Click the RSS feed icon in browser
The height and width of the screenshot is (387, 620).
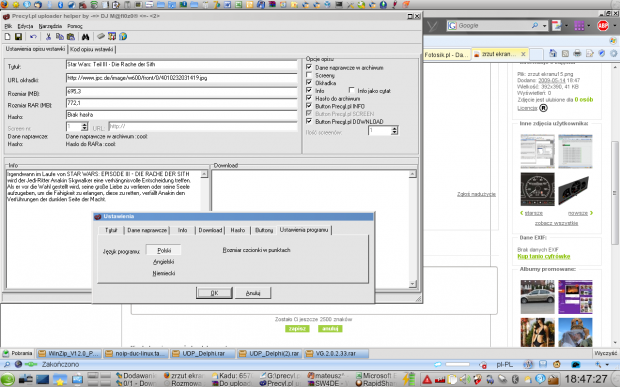point(565,53)
